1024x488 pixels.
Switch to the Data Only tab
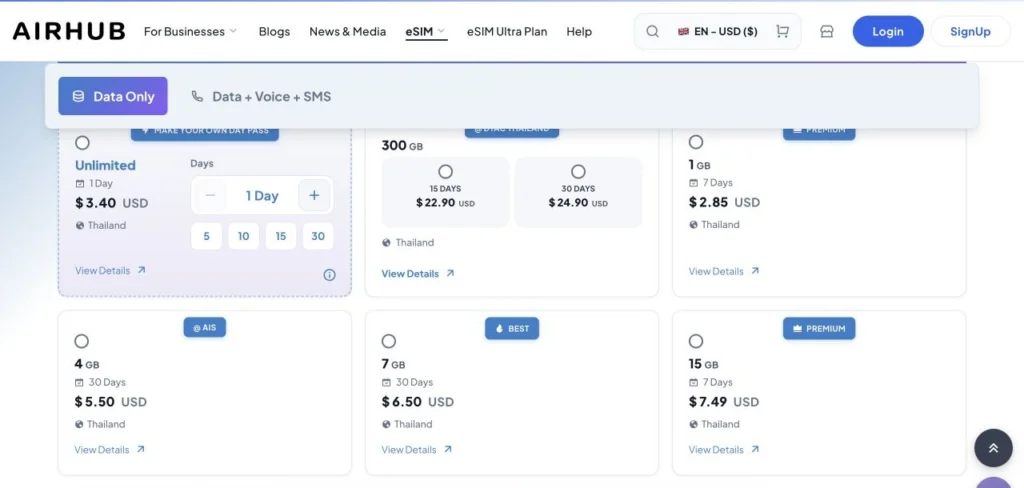click(113, 96)
